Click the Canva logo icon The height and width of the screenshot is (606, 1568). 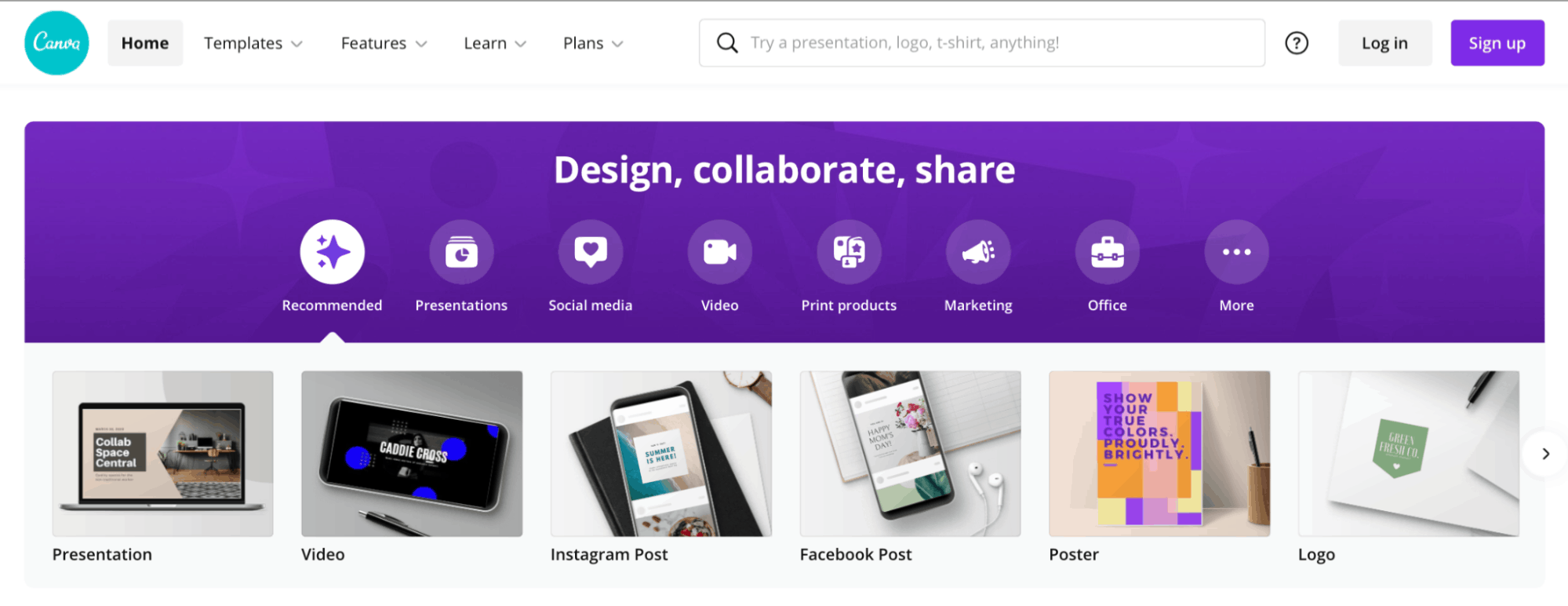click(x=56, y=43)
